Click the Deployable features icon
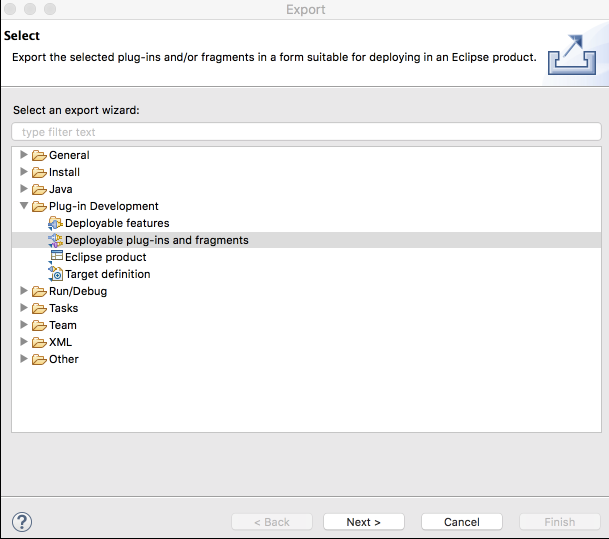This screenshot has width=609, height=539. click(x=55, y=223)
